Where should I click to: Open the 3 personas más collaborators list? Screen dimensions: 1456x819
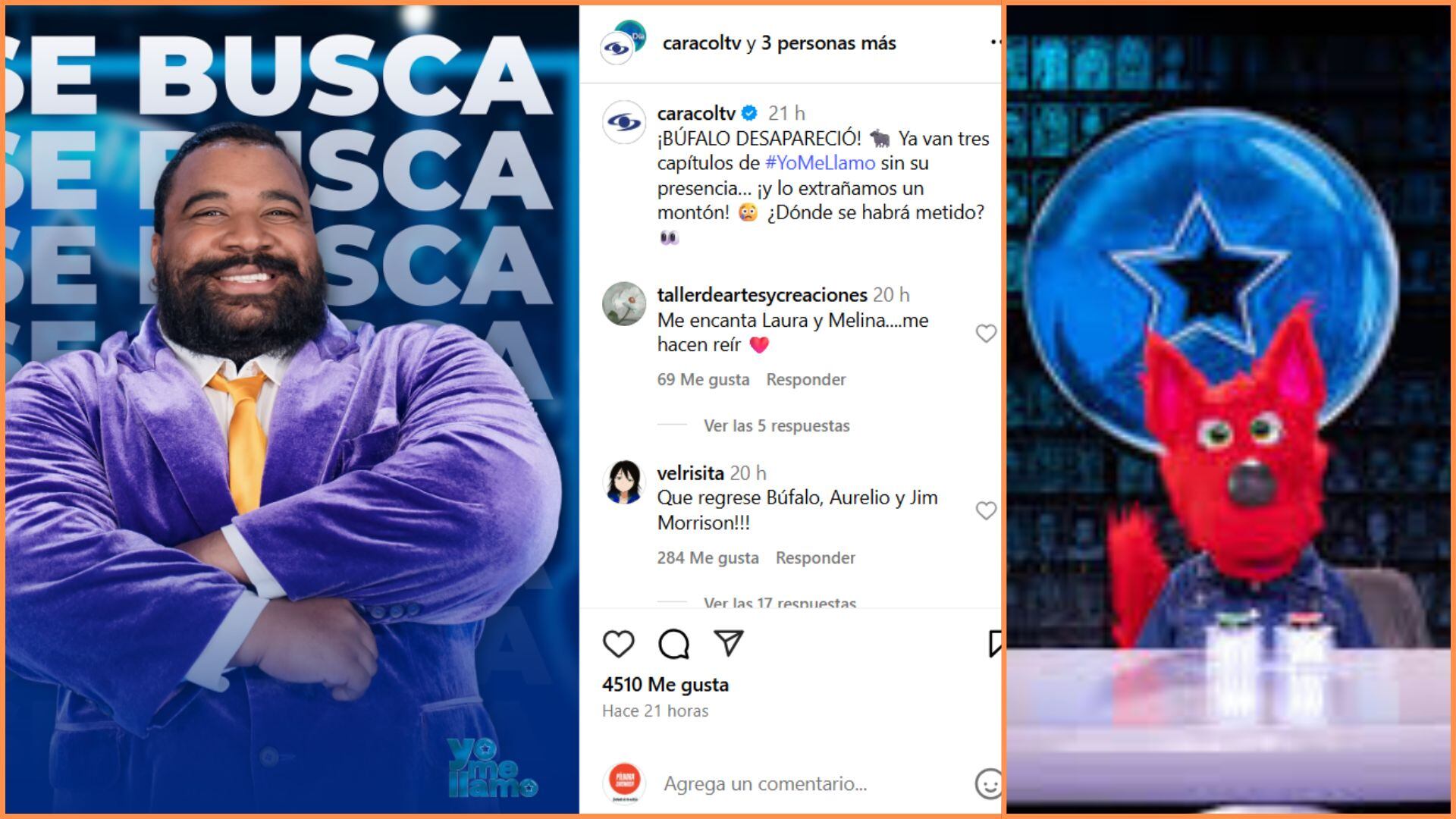click(x=828, y=43)
